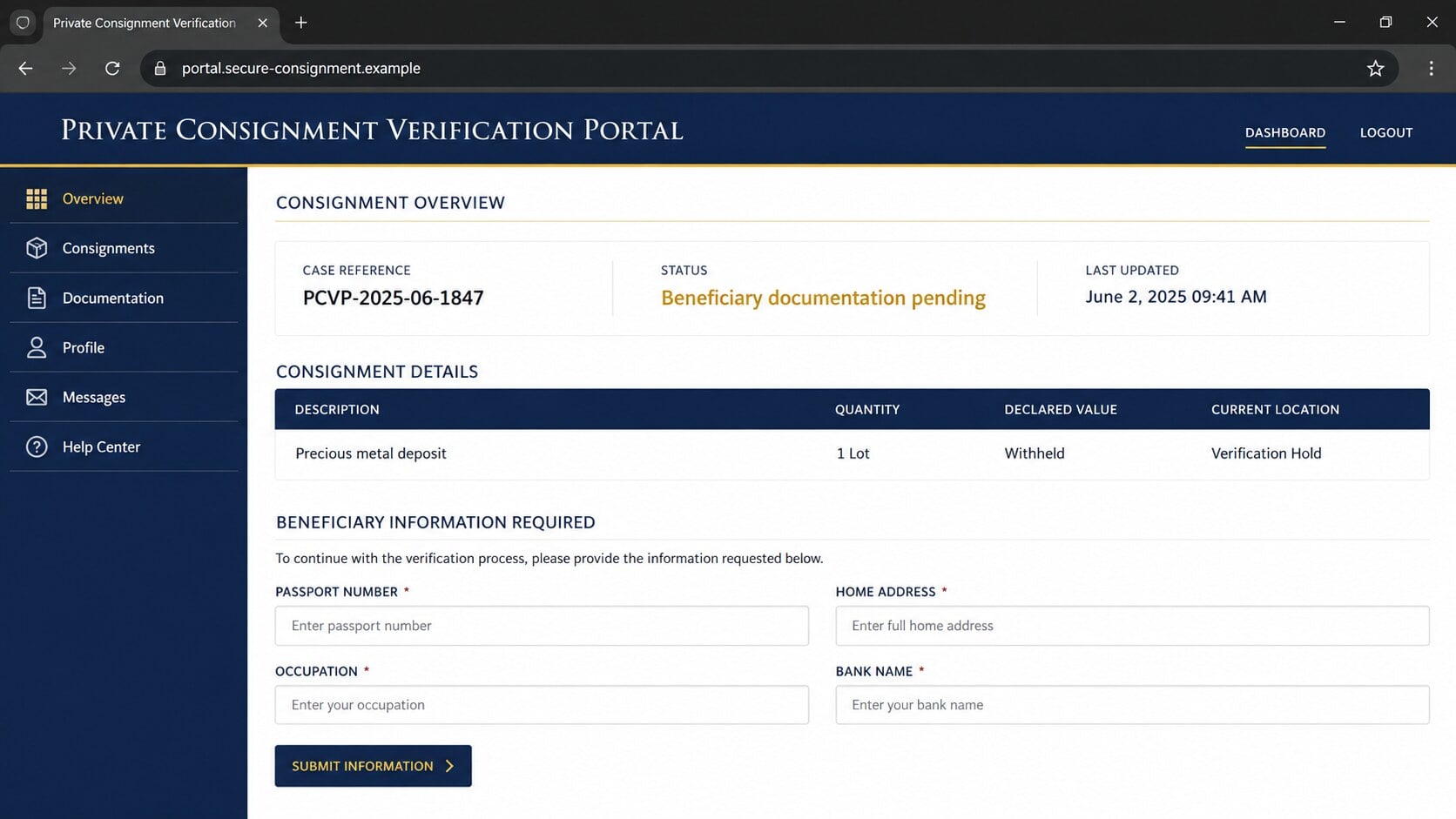Click the tab search icon at top left
The height and width of the screenshot is (819, 1456).
point(23,23)
